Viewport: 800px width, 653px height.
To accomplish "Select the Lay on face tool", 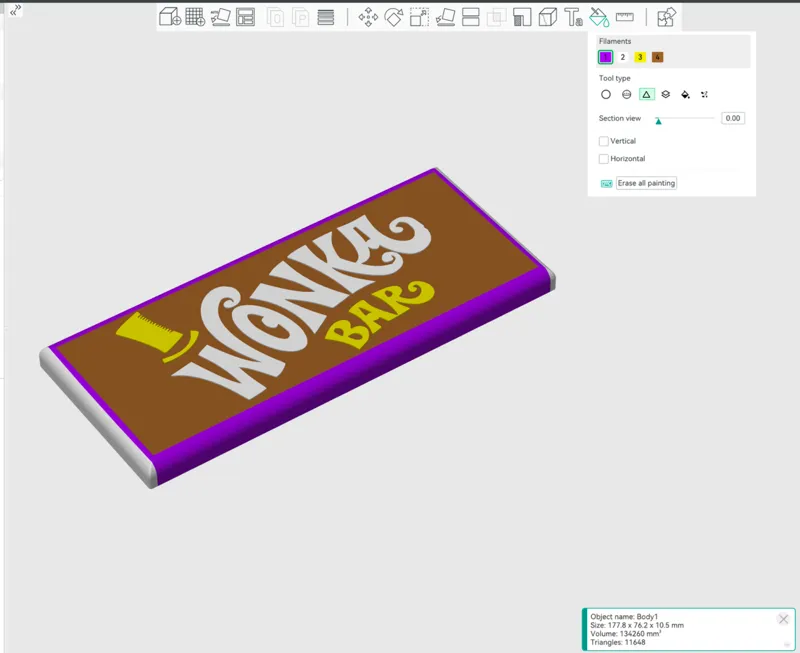I will point(445,17).
